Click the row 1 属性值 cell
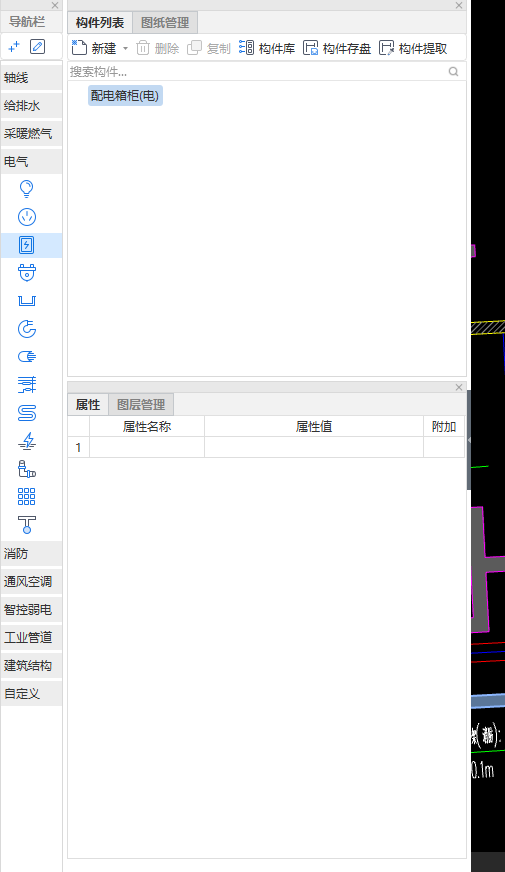 [314, 447]
